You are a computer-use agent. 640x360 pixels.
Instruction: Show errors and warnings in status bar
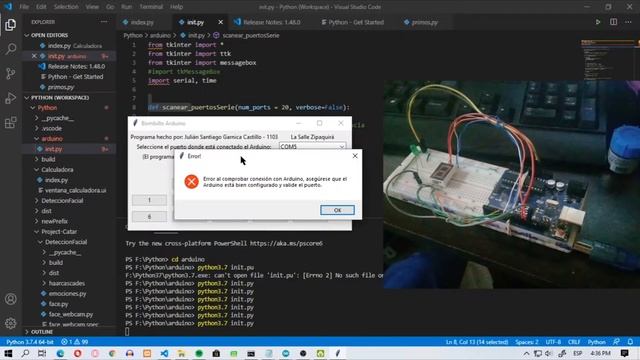(x=75, y=342)
